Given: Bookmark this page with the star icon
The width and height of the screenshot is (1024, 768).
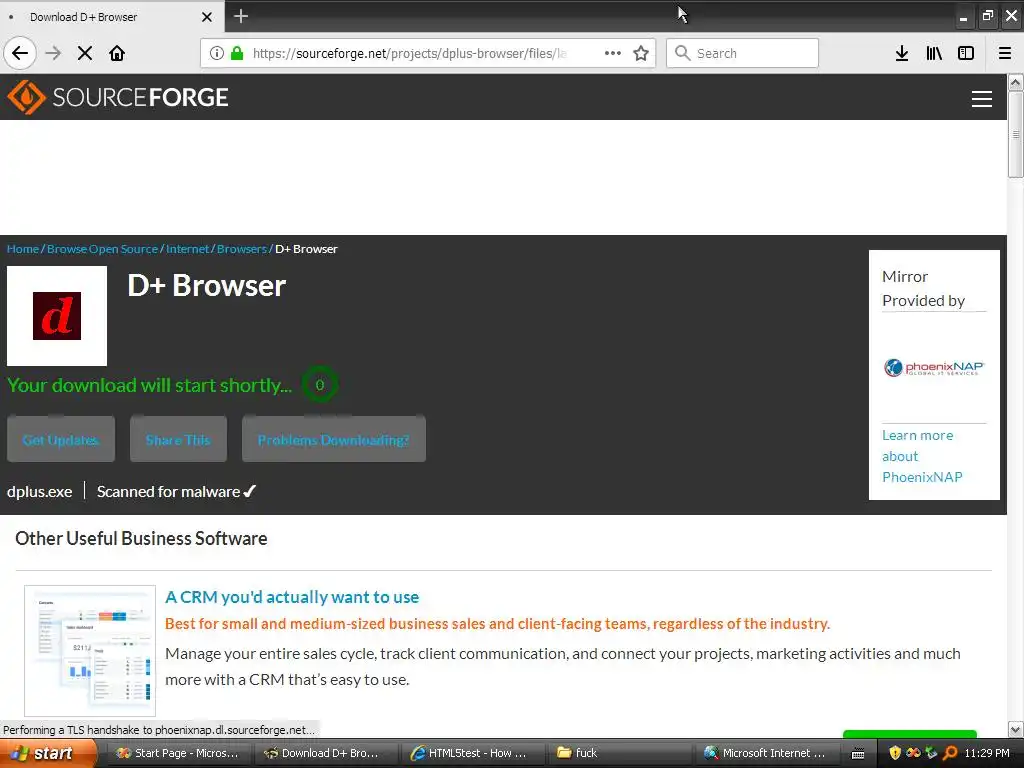Looking at the screenshot, I should 641,53.
